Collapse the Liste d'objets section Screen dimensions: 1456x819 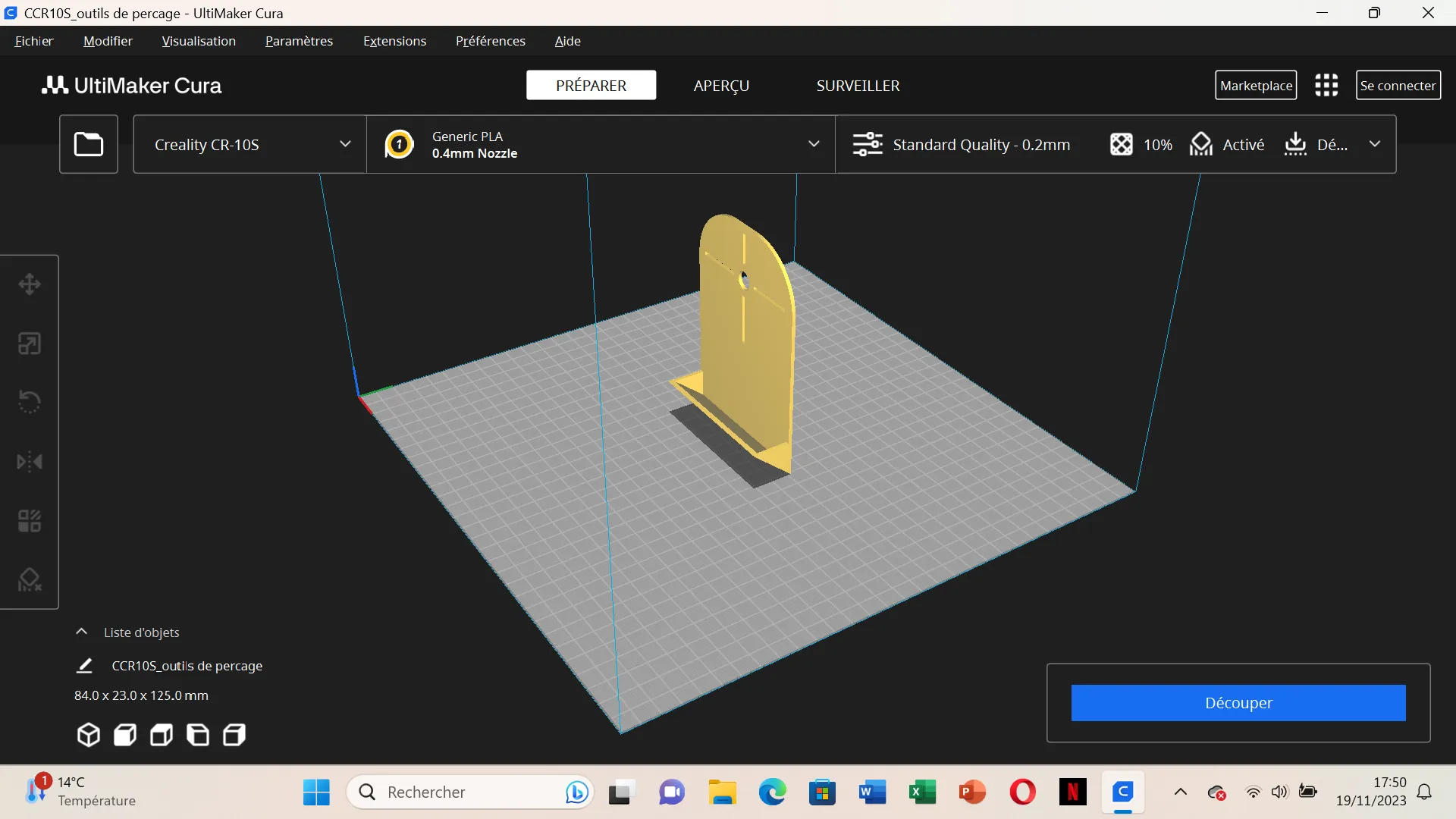tap(81, 632)
